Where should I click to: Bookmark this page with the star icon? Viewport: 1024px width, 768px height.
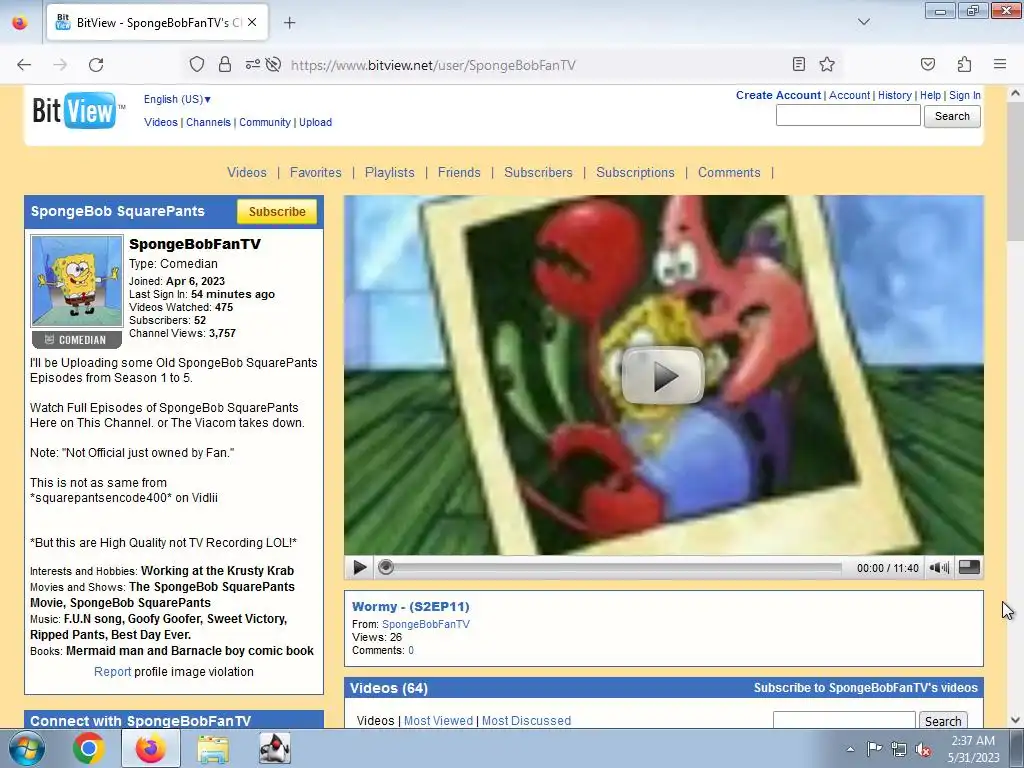[827, 64]
